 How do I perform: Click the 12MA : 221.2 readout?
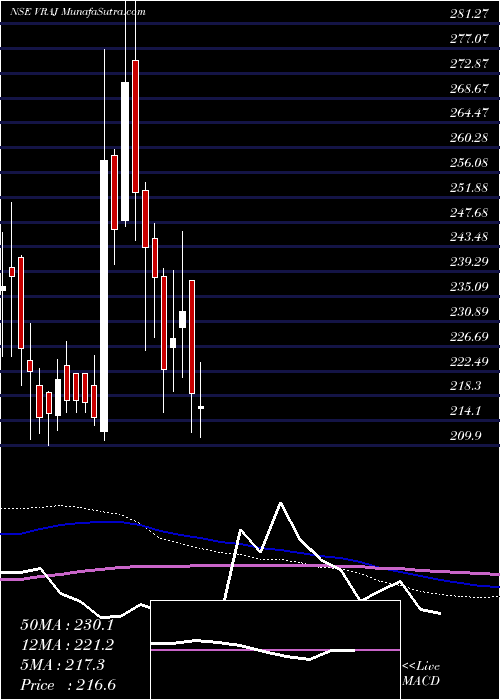[67, 645]
